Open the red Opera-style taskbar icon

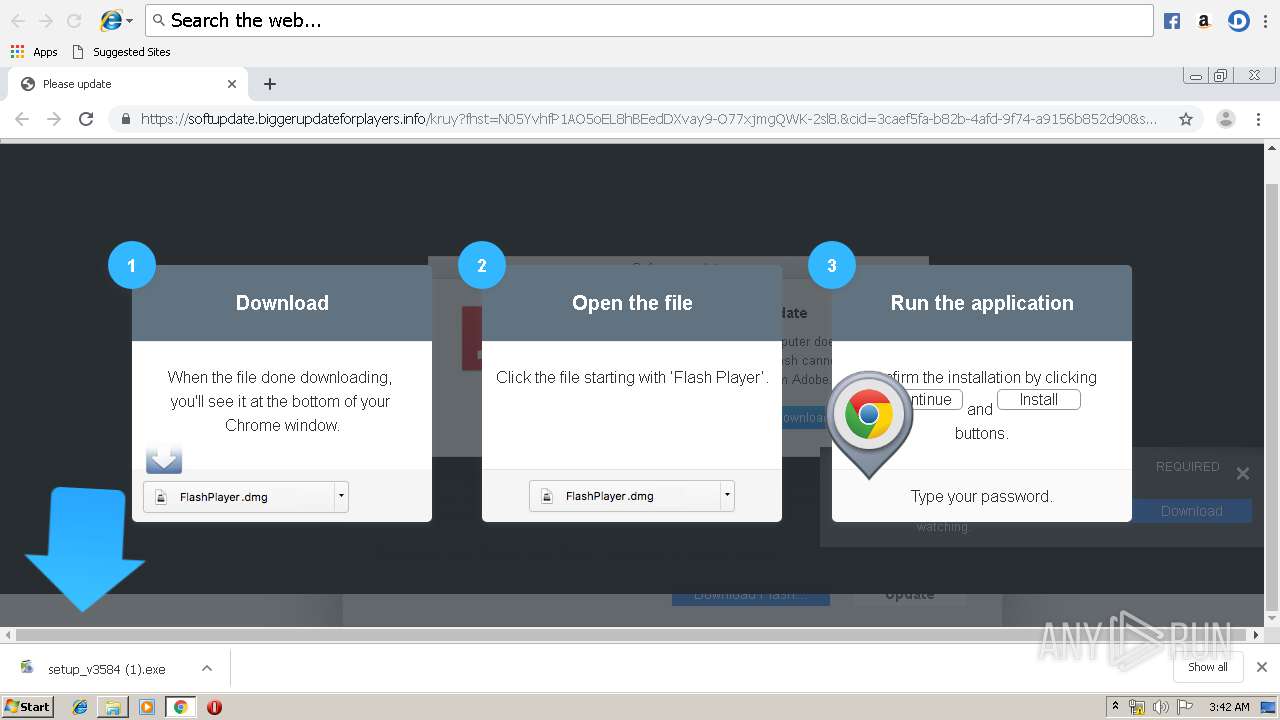pyautogui.click(x=214, y=707)
